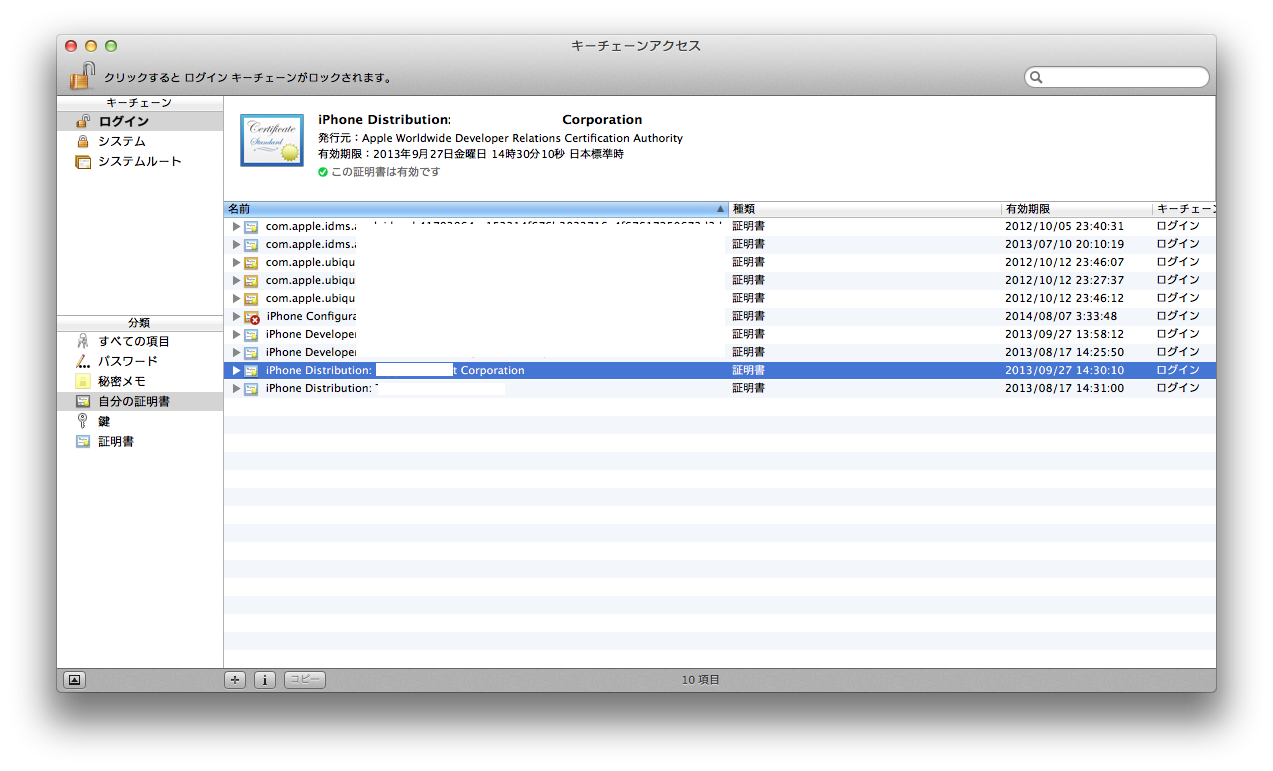Sort by the キーチェーン column header
This screenshot has width=1273, height=771.
pyautogui.click(x=1184, y=209)
